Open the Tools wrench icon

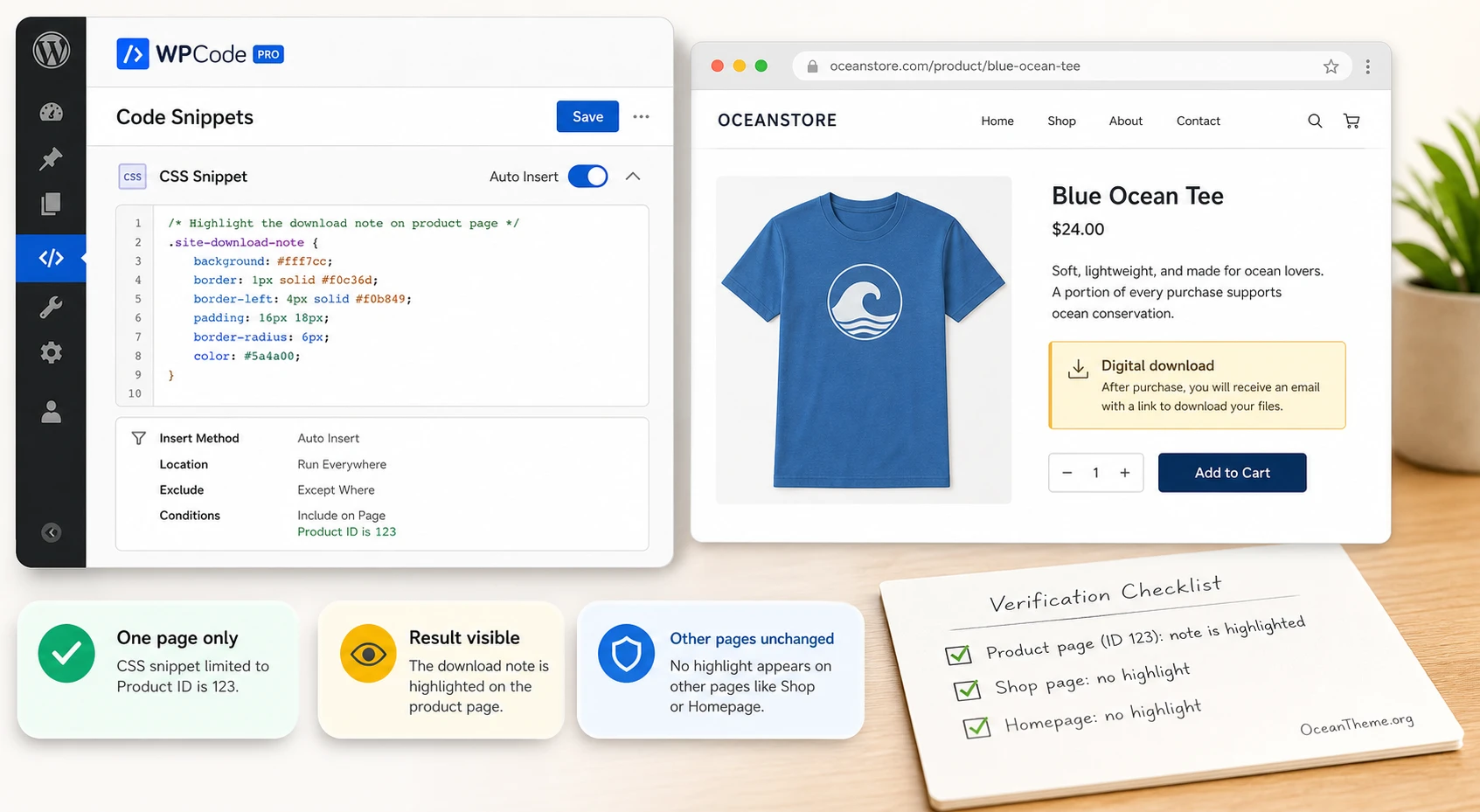[x=51, y=307]
